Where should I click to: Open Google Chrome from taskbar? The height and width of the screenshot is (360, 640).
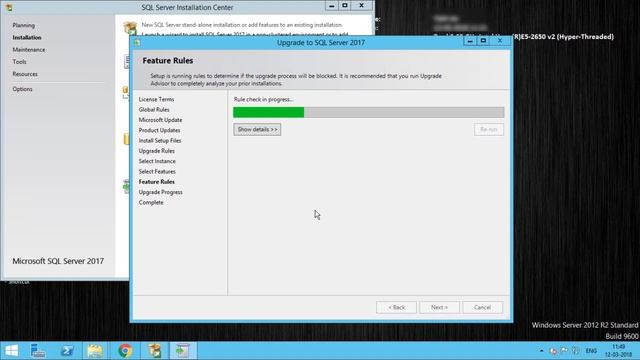point(125,351)
